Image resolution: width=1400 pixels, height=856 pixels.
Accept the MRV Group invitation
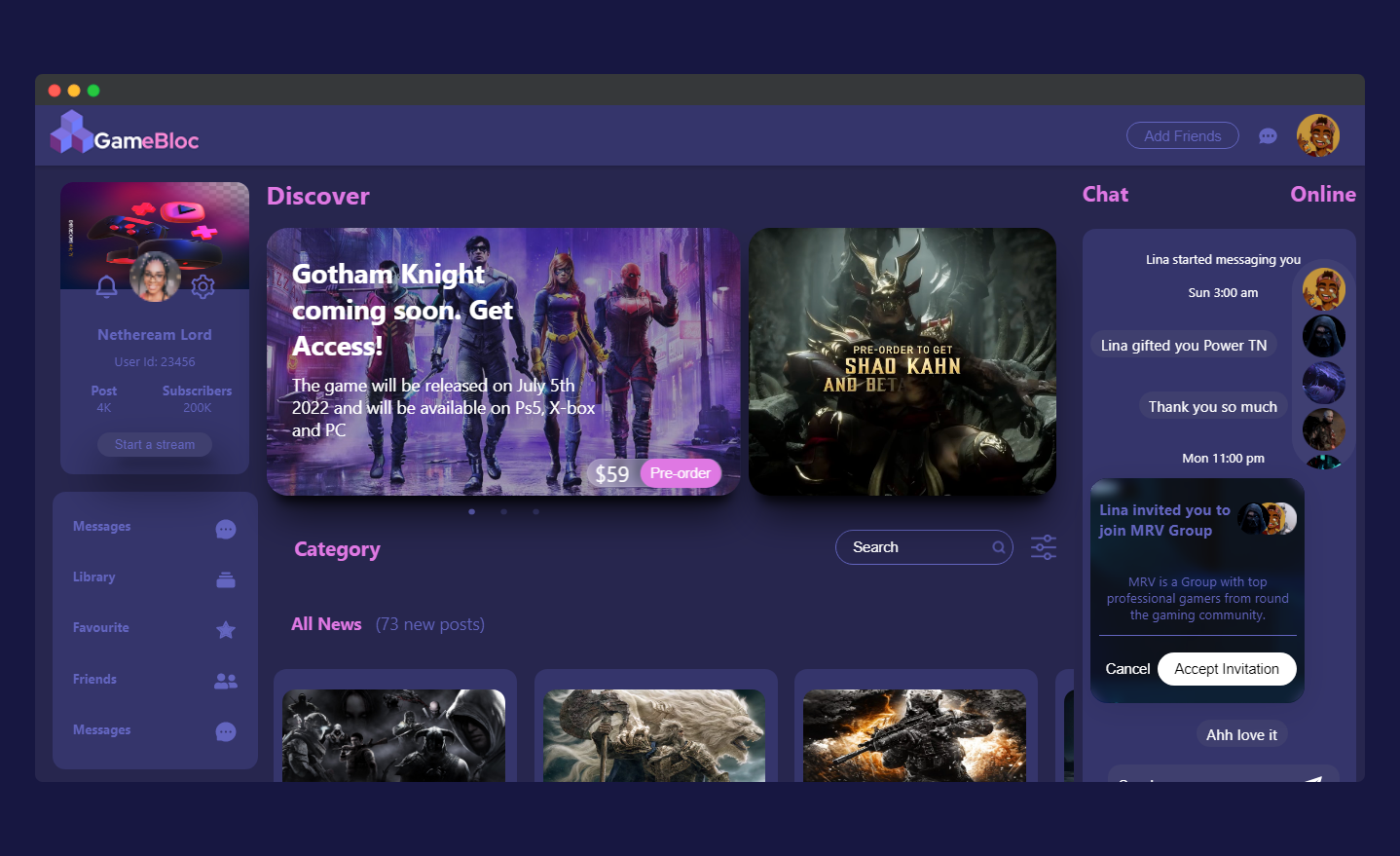[x=1226, y=669]
